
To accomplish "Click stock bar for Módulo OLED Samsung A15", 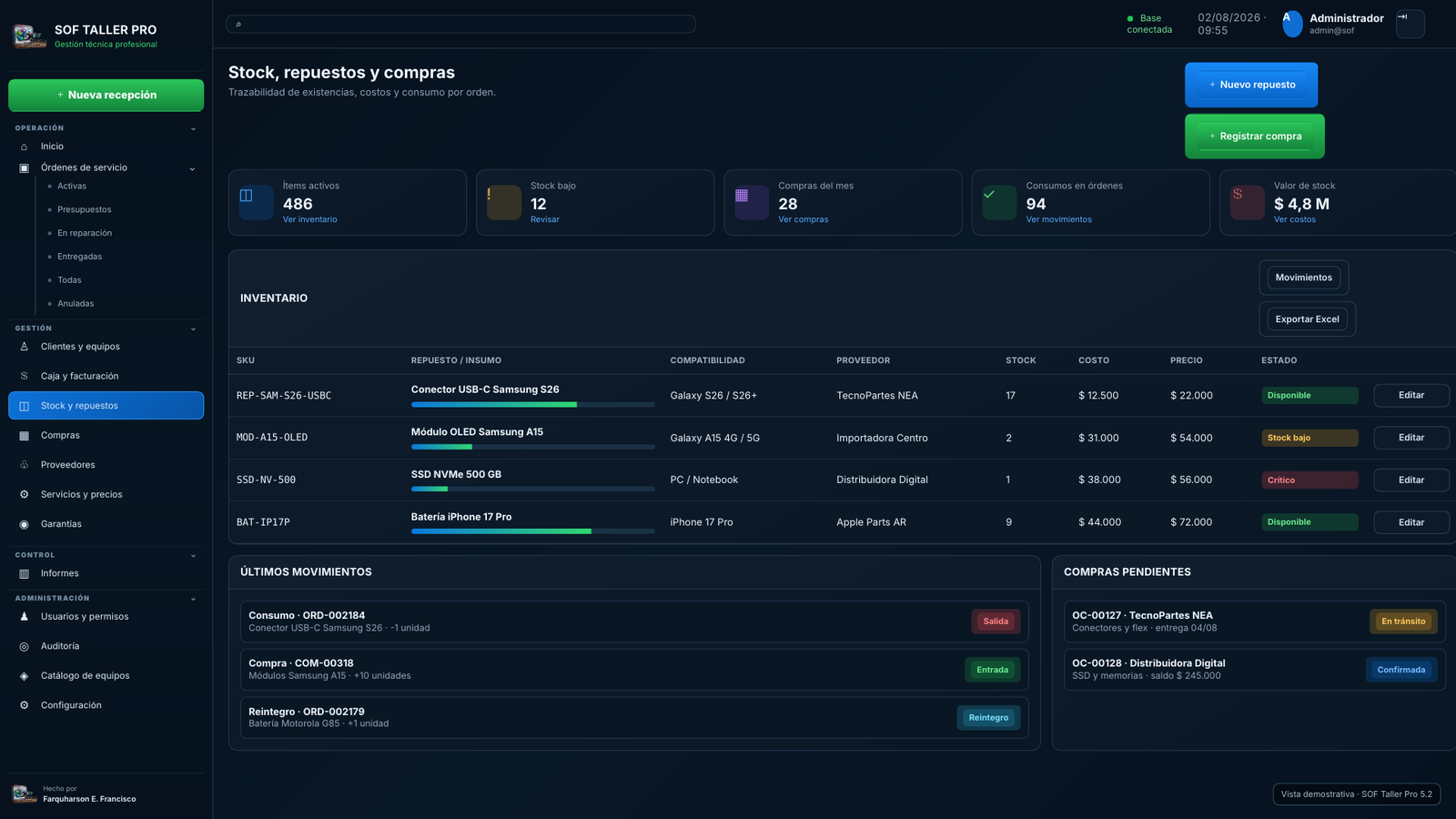I will pyautogui.click(x=532, y=447).
